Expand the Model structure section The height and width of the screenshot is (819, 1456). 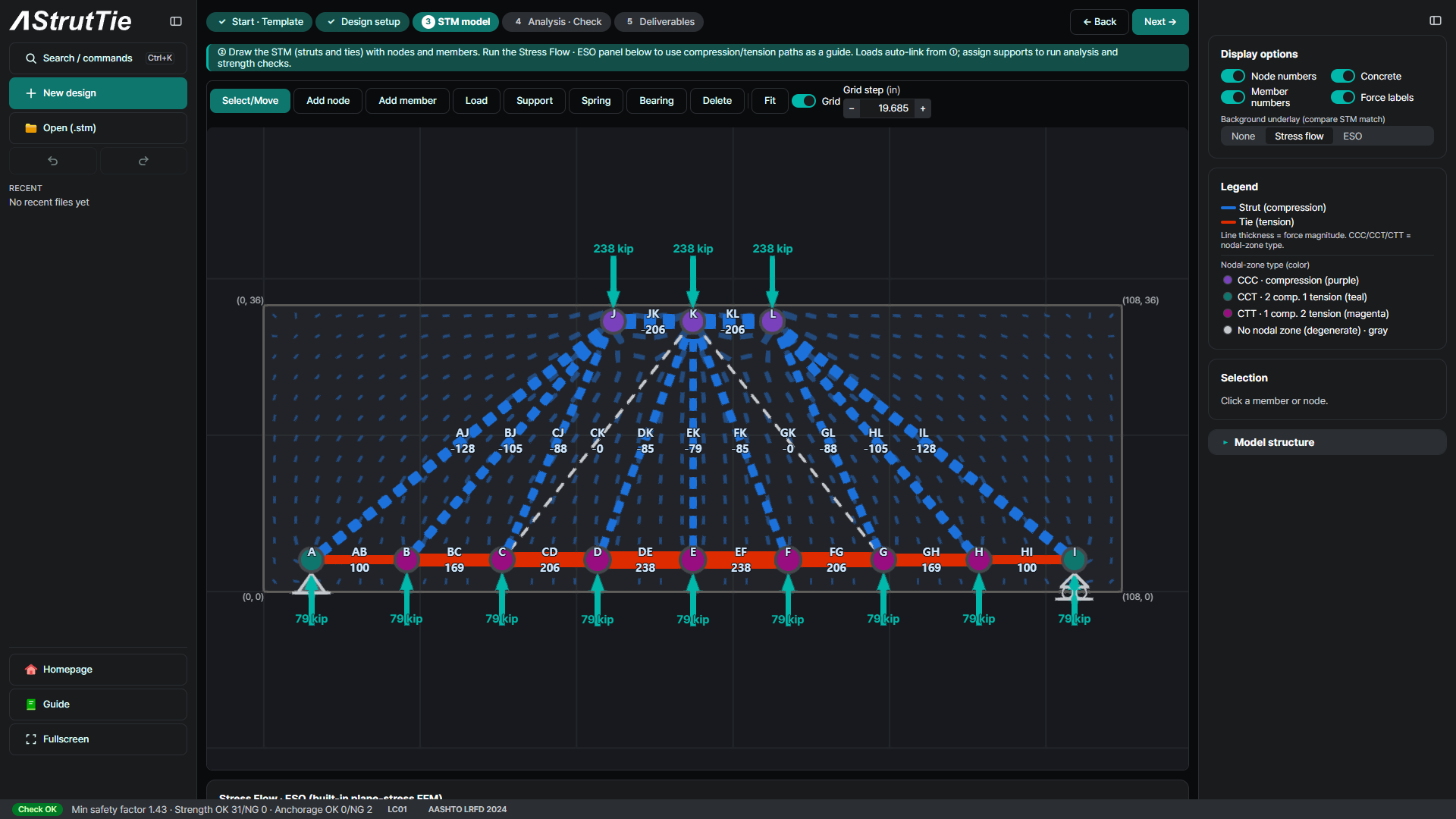[x=1327, y=442]
